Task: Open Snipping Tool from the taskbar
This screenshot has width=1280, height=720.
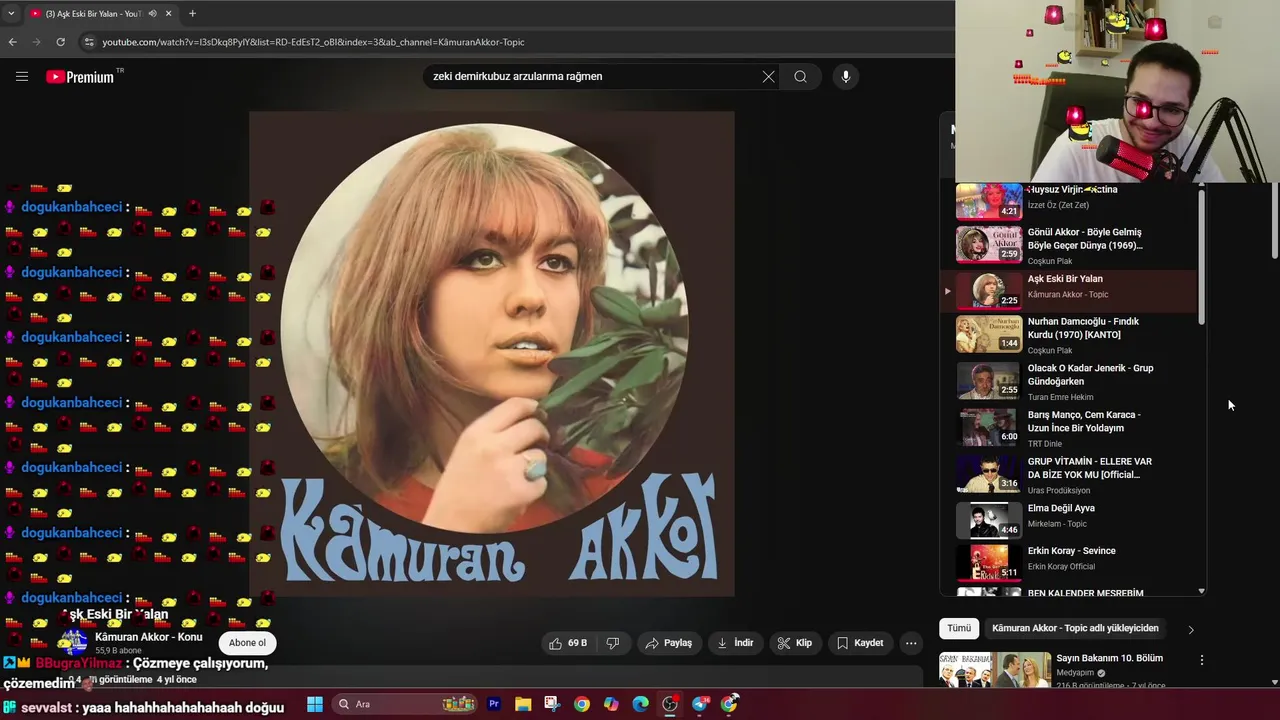Action: (x=552, y=704)
